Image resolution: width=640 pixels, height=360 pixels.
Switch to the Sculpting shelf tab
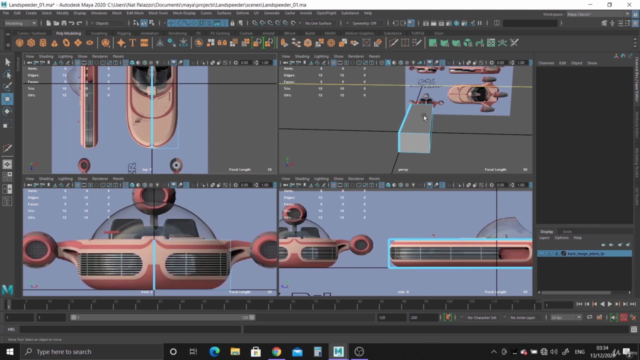[x=99, y=33]
